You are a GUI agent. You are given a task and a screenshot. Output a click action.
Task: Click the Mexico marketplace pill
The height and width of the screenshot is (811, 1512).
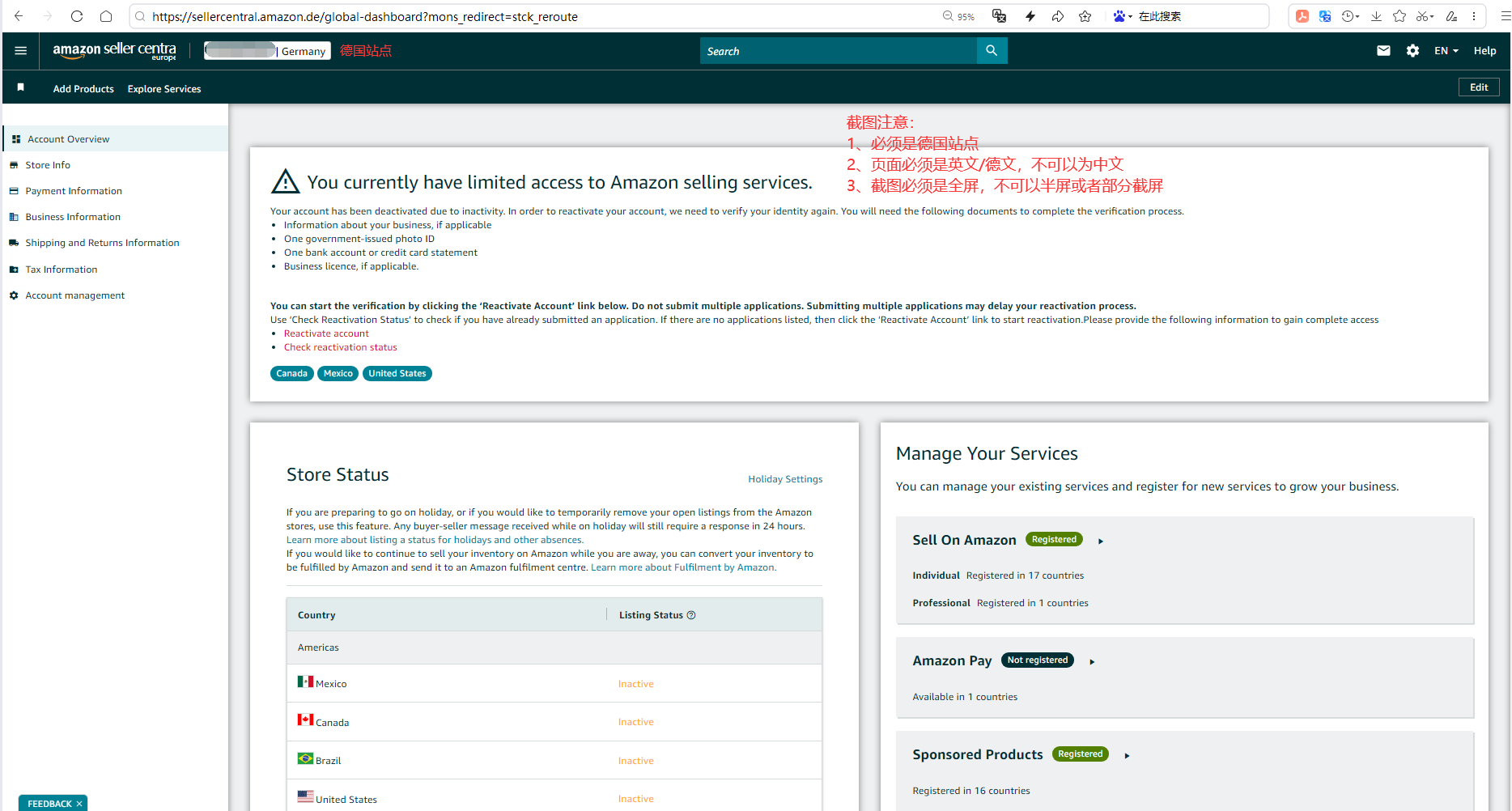(338, 373)
